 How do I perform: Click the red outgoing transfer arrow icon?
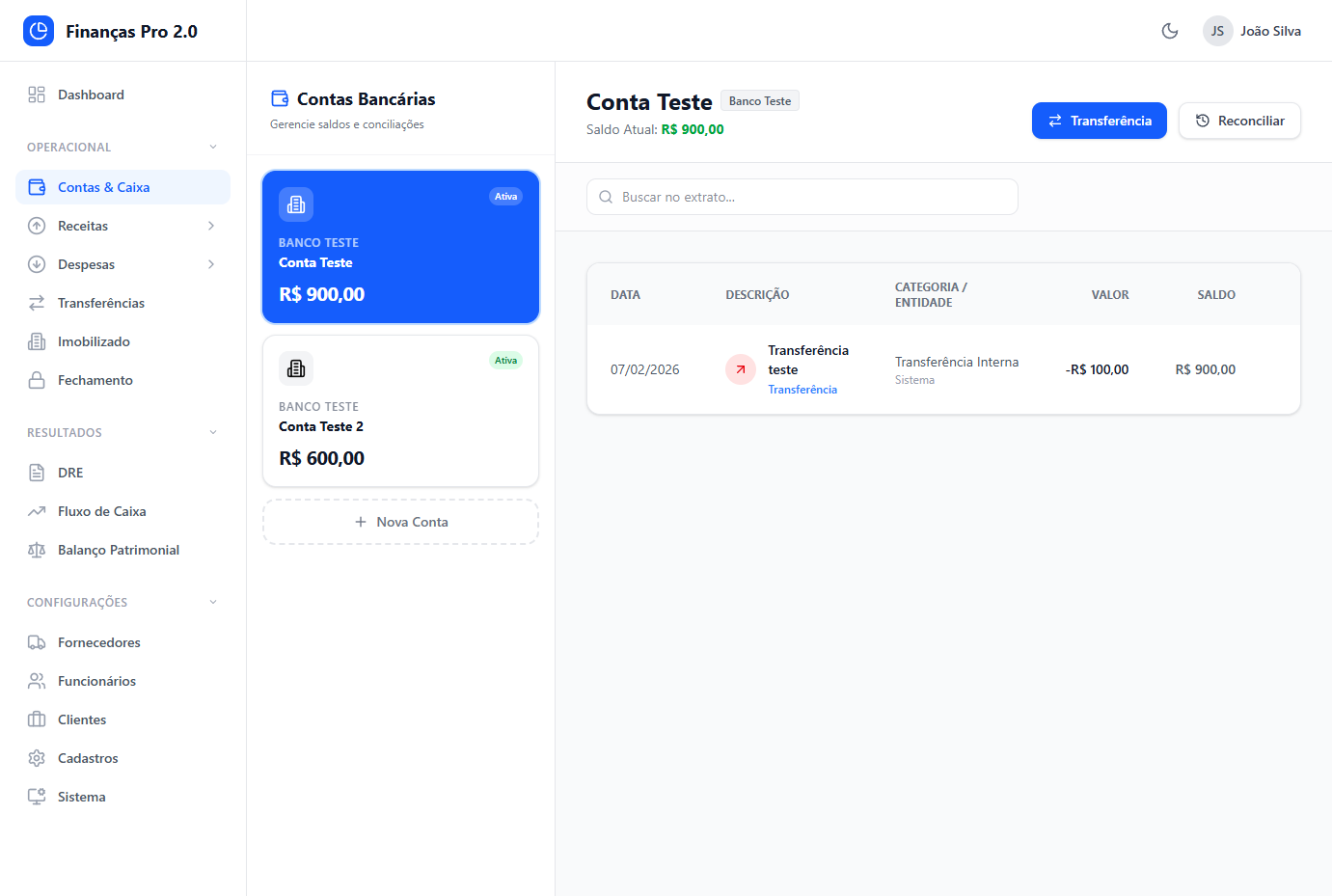[x=741, y=369]
